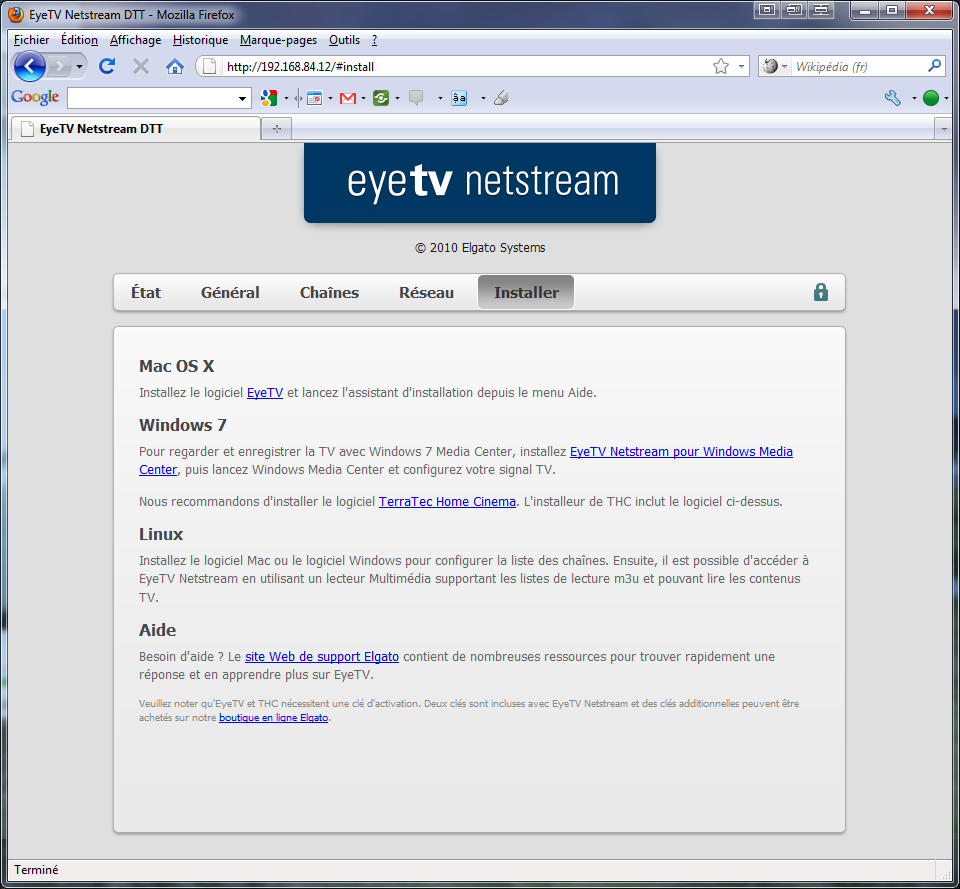Open the navigation history dropdown arrow
The height and width of the screenshot is (889, 960).
tap(79, 66)
